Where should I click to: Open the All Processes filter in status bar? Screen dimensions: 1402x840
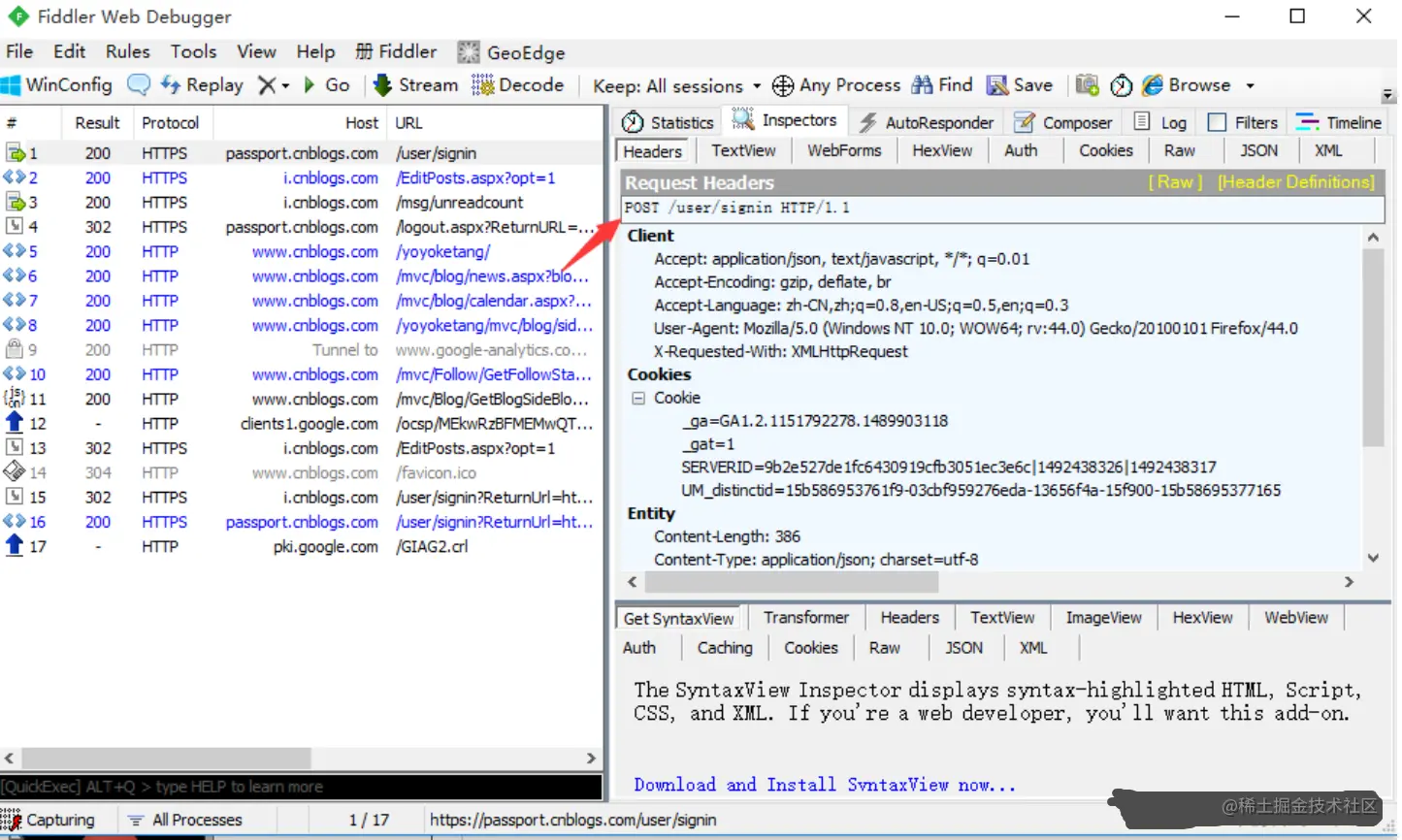click(x=185, y=821)
